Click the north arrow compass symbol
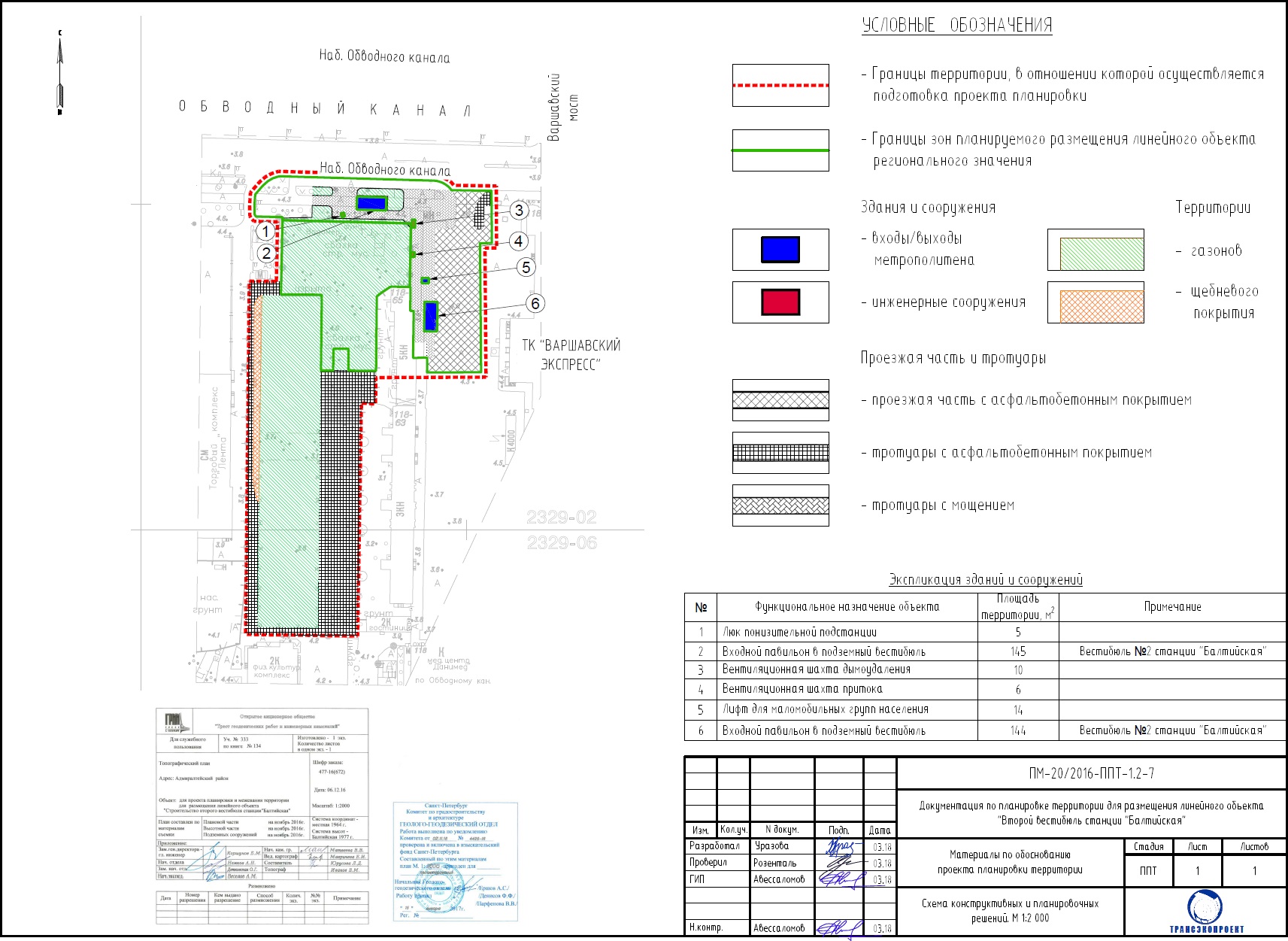This screenshot has width=1288, height=941. click(60, 73)
